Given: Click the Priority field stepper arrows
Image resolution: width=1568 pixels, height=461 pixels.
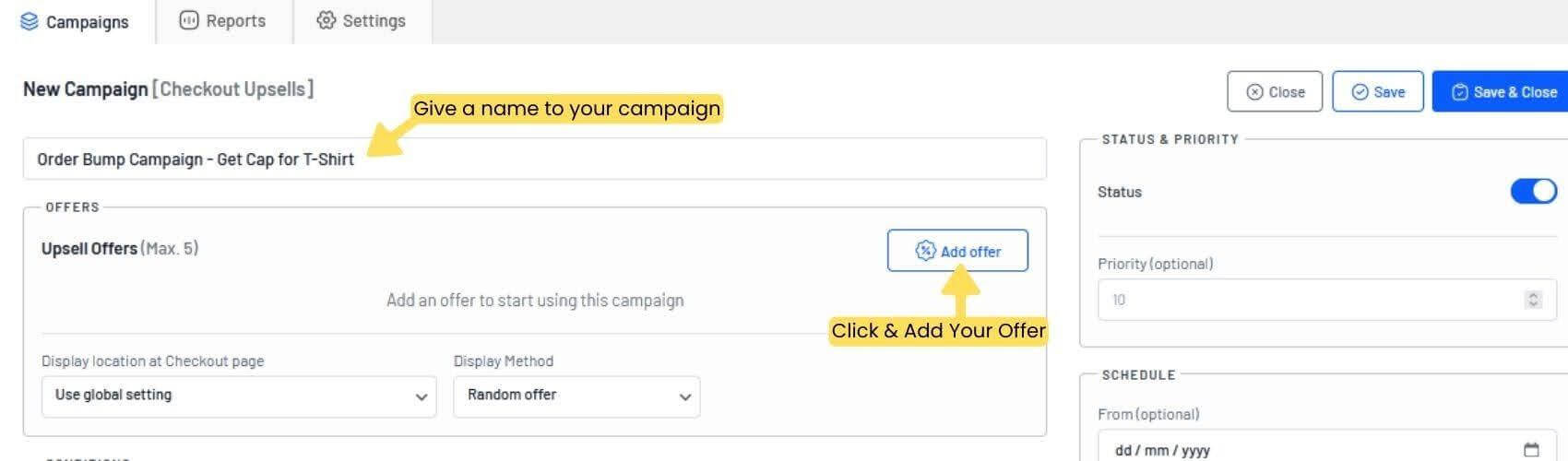Looking at the screenshot, I should tap(1533, 300).
